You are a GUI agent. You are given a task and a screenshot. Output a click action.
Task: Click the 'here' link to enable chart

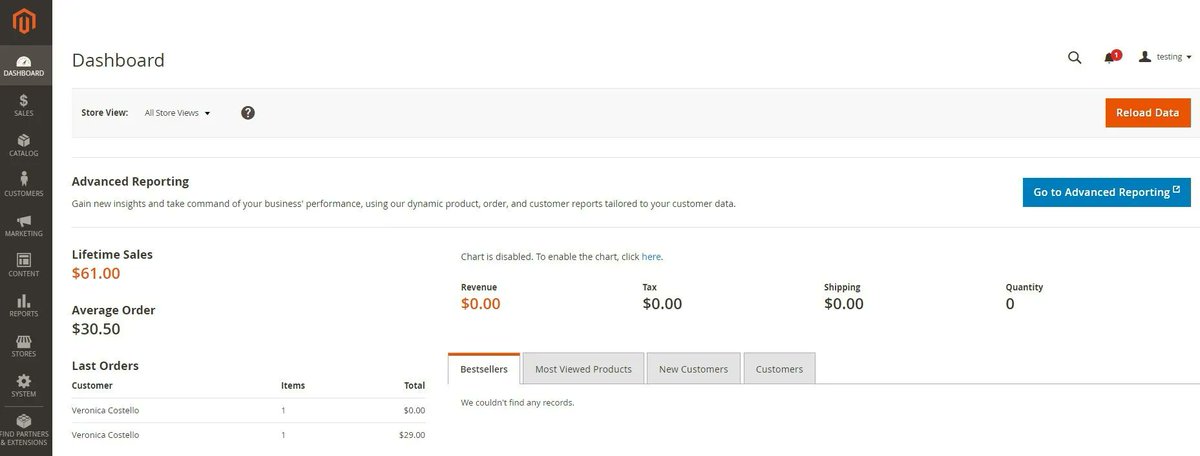(651, 257)
